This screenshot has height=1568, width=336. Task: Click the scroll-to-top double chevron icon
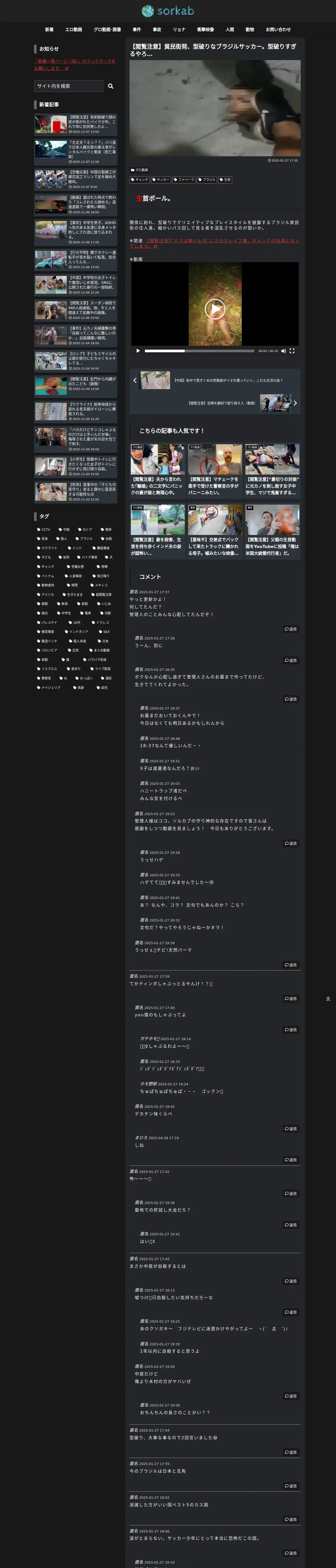[328, 999]
